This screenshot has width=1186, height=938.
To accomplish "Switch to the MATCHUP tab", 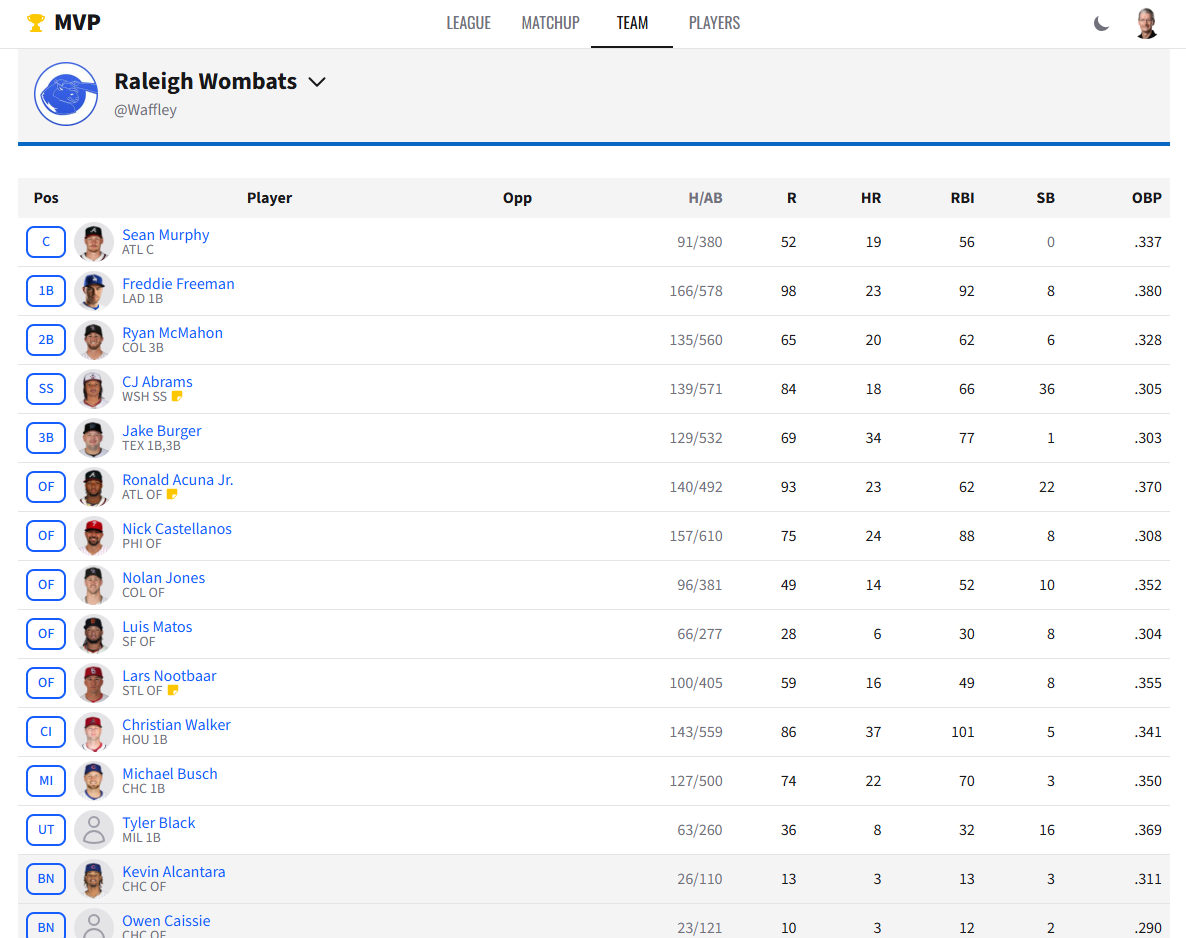I will (550, 23).
